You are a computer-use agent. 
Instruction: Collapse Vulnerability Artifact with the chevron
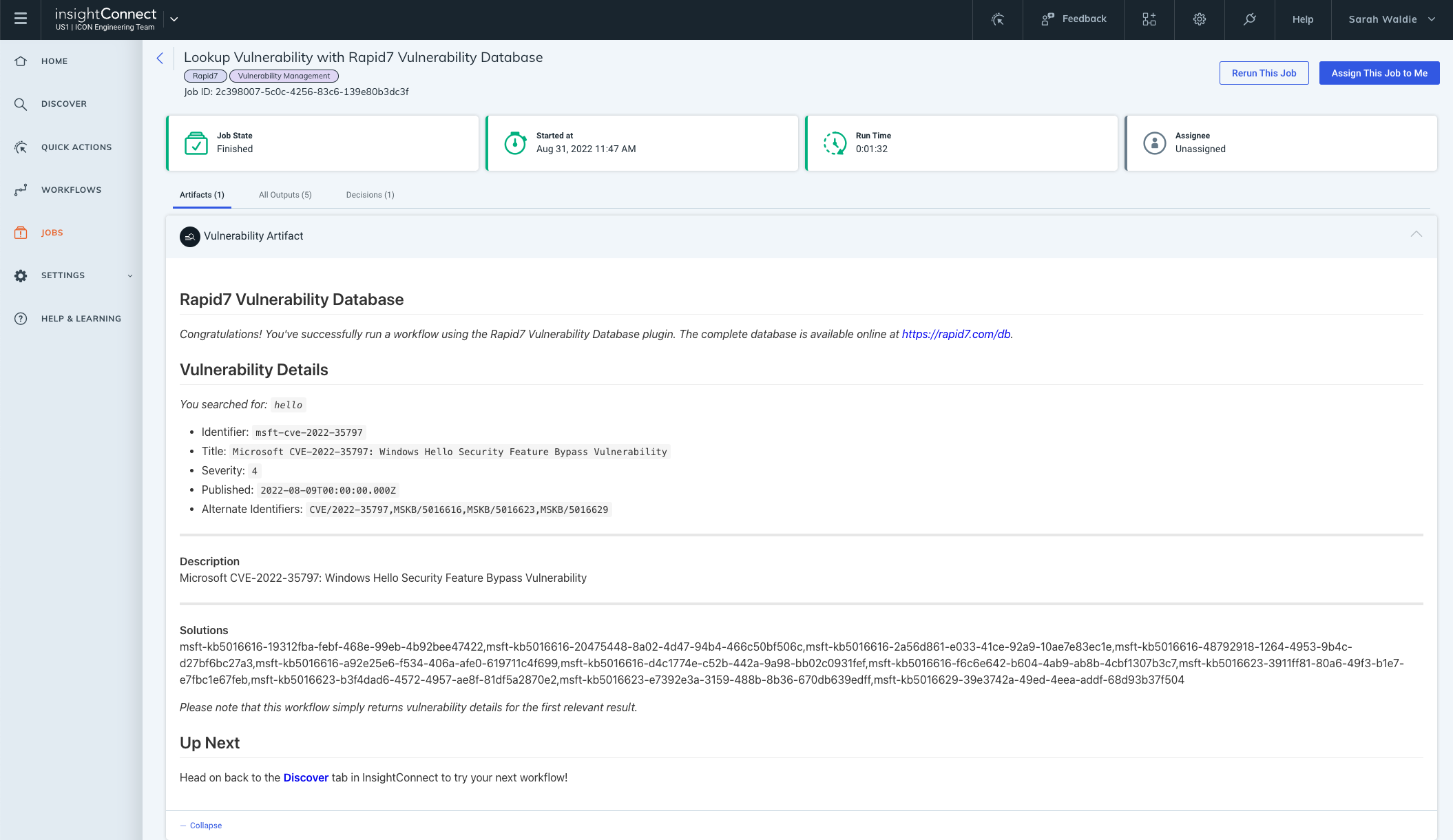(1416, 235)
